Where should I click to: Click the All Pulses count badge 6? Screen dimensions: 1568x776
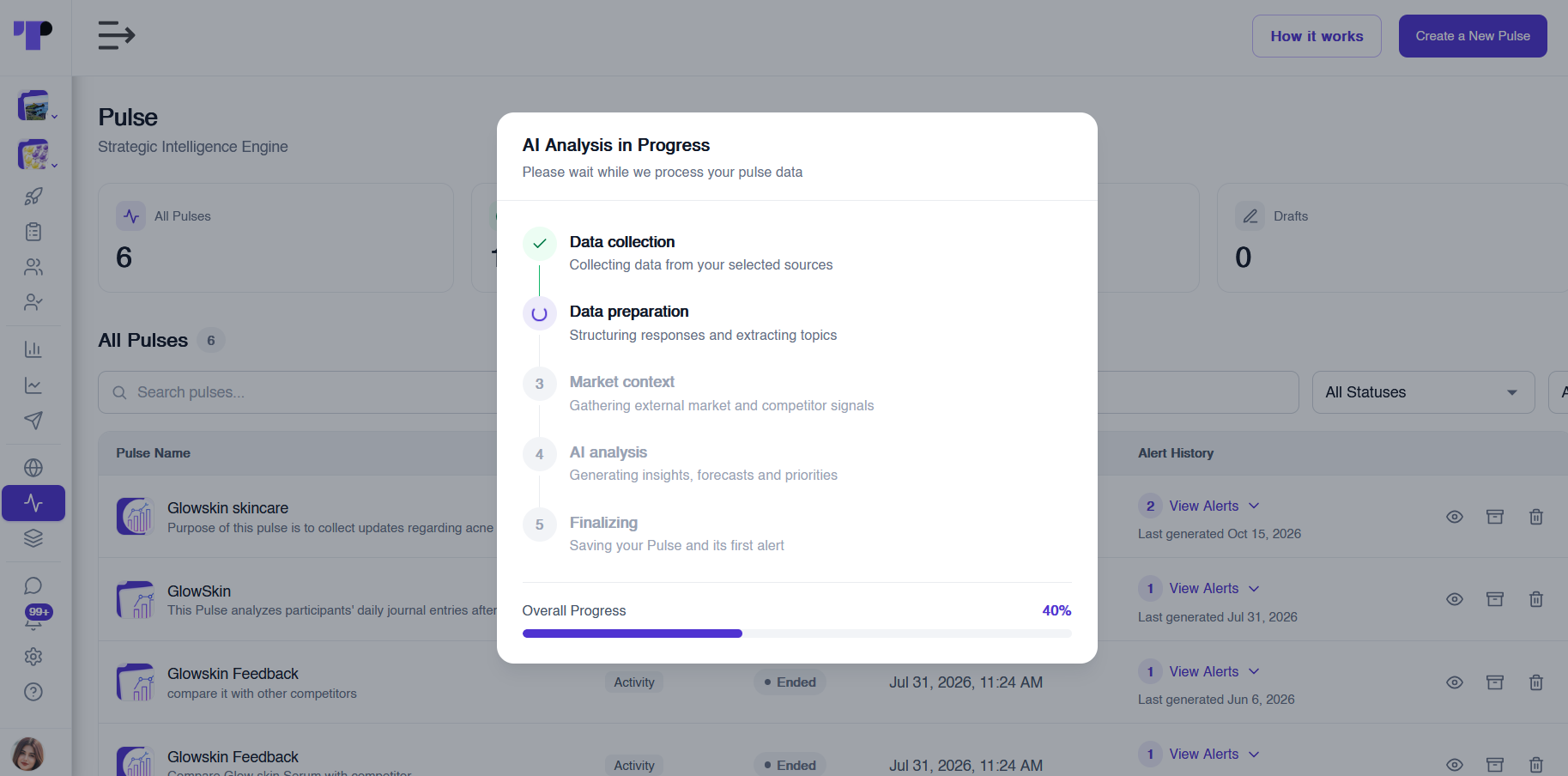pos(211,341)
